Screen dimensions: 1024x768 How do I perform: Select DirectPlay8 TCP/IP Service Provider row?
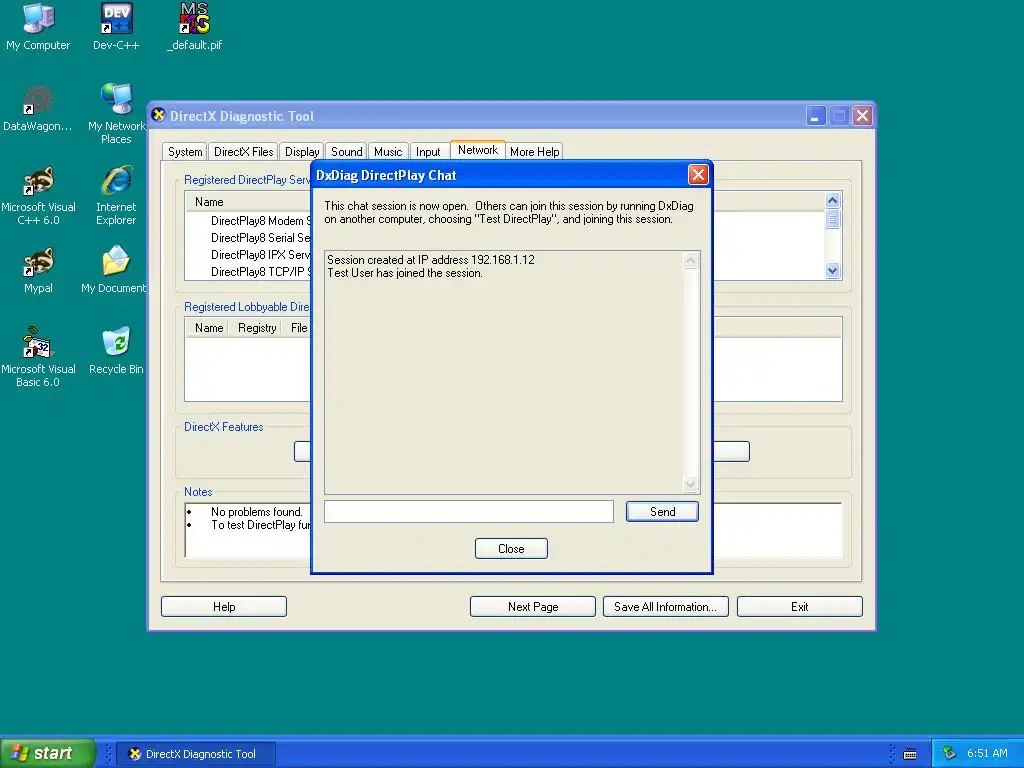(261, 272)
